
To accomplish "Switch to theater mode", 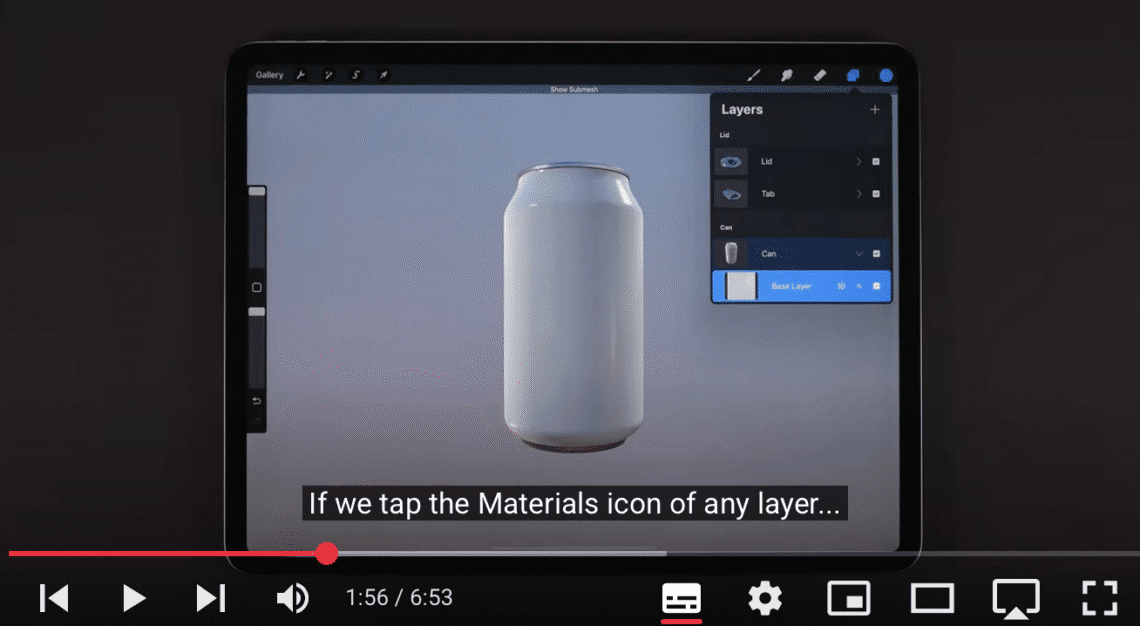I will coord(932,598).
